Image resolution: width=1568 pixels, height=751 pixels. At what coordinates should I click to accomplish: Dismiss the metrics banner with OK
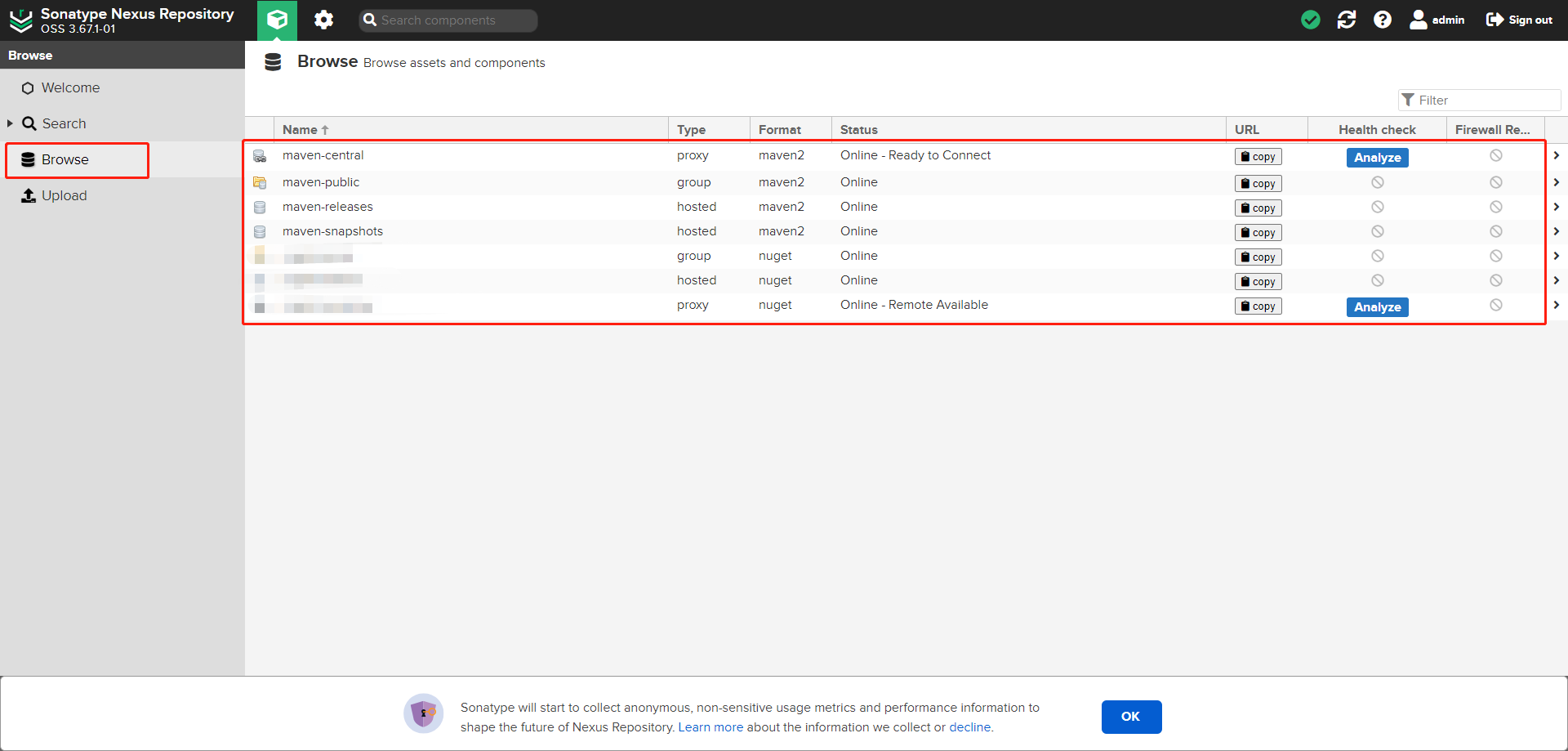click(x=1131, y=717)
